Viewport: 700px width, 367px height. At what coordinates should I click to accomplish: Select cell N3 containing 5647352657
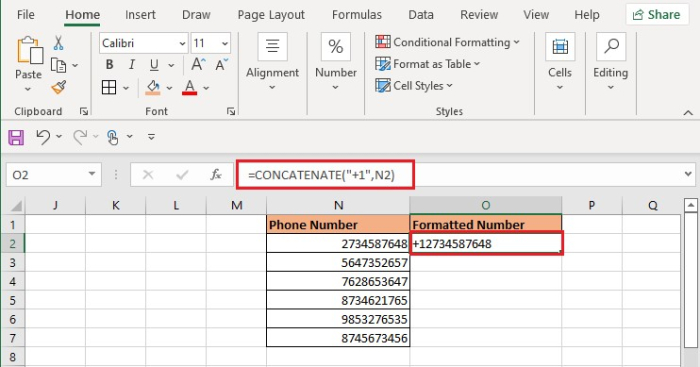tap(338, 263)
